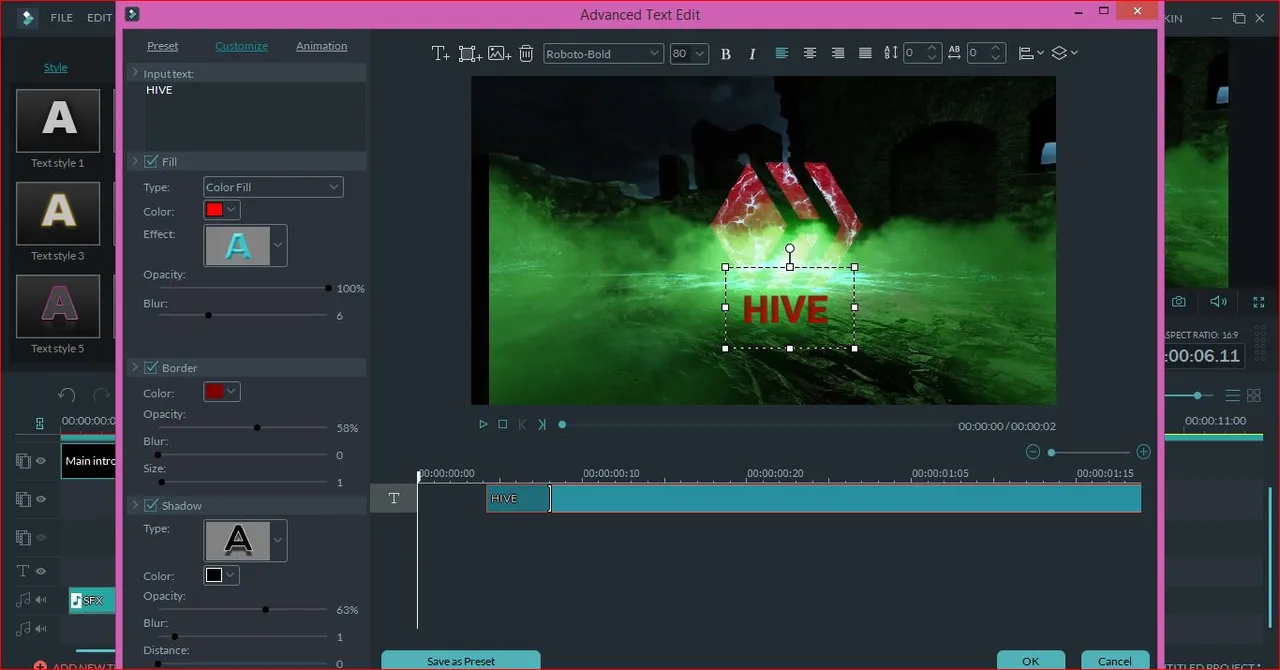This screenshot has width=1280, height=670.
Task: Toggle the Shadow checkbox
Action: pyautogui.click(x=151, y=506)
